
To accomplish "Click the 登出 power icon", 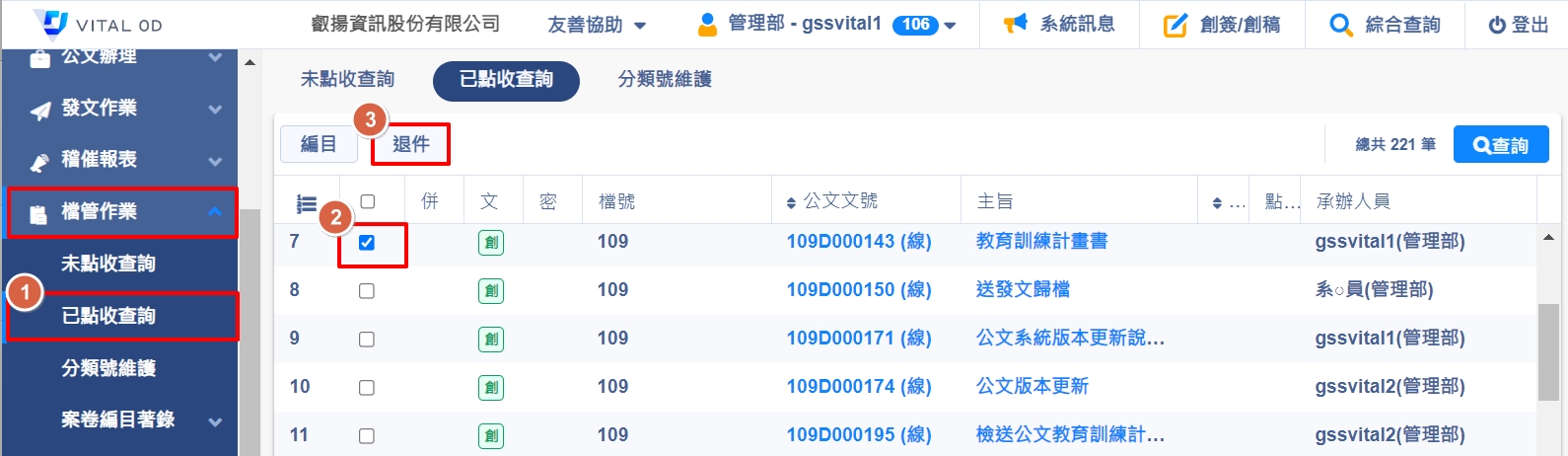I will [1497, 26].
